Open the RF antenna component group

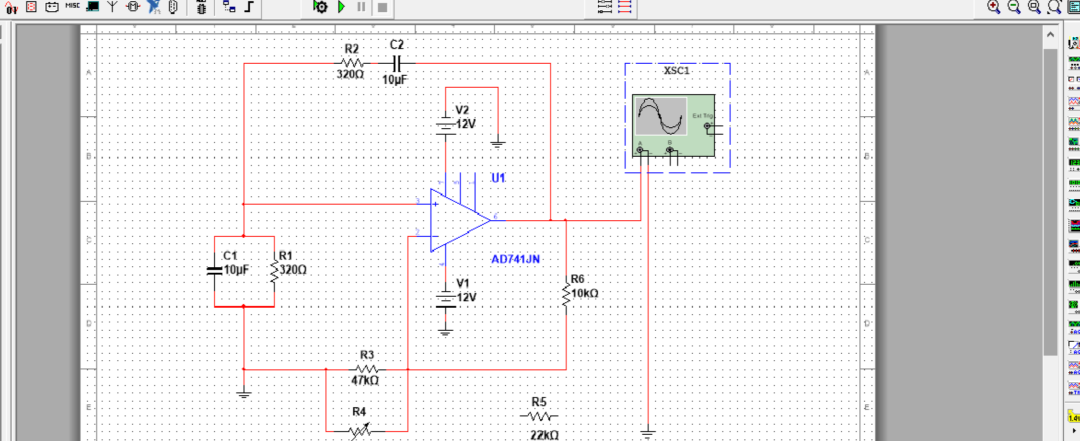pyautogui.click(x=112, y=6)
